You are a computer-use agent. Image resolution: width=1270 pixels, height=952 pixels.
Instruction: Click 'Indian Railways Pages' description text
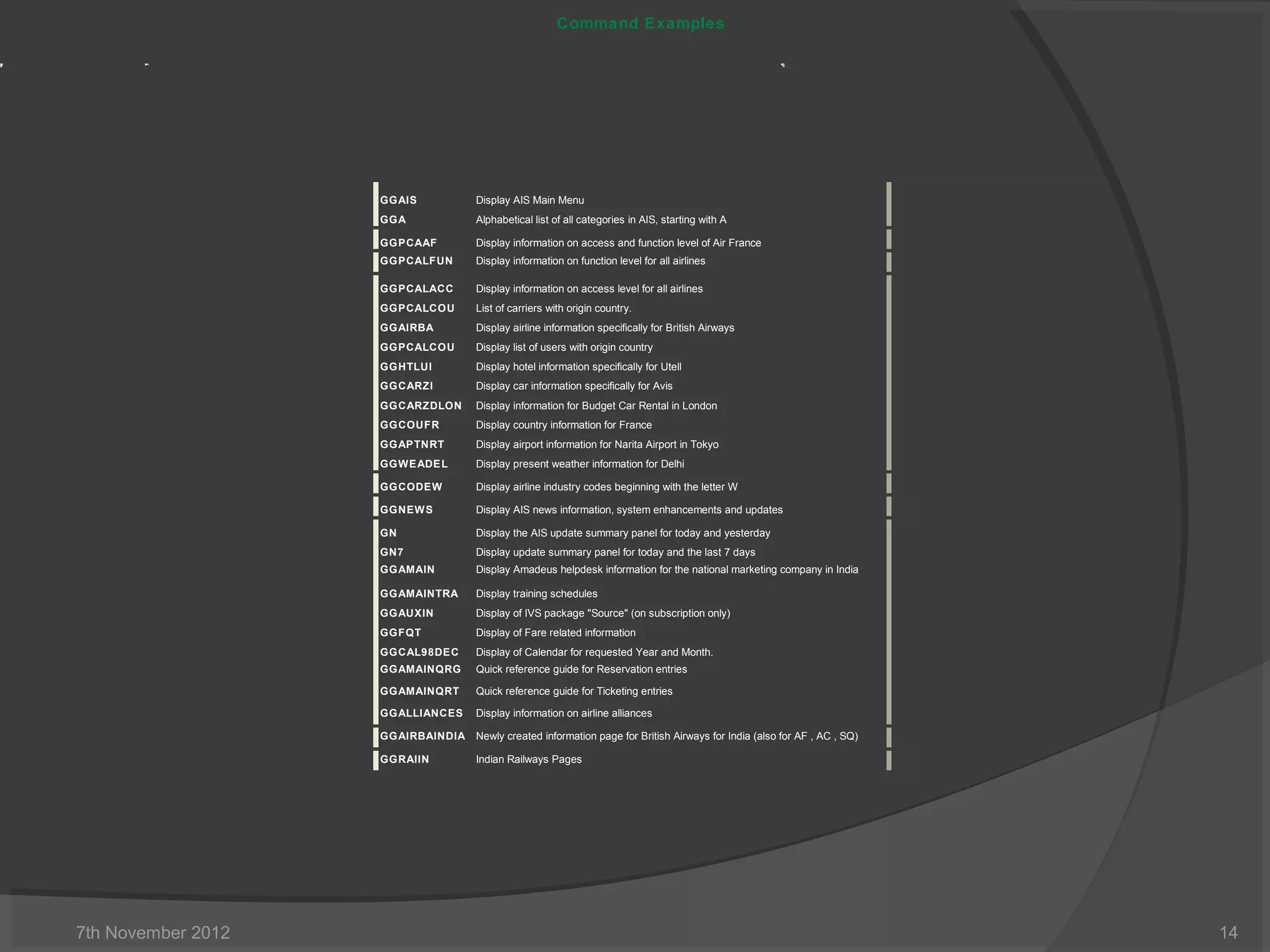pyautogui.click(x=528, y=759)
